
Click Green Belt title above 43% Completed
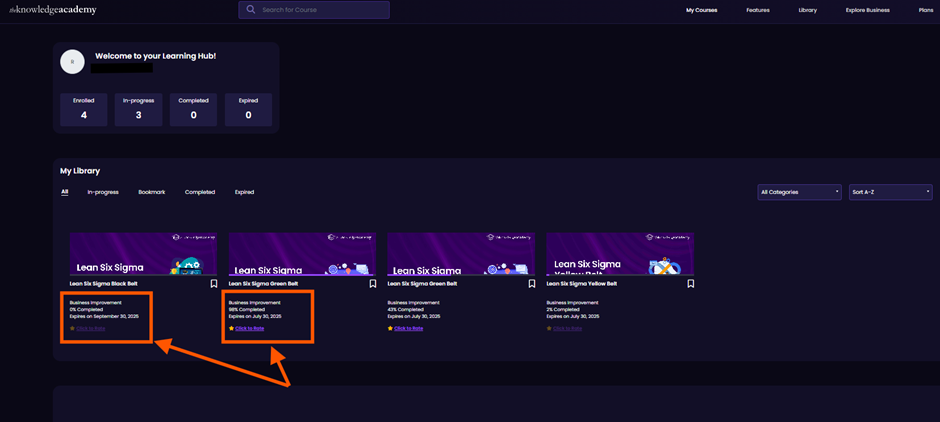tap(422, 284)
